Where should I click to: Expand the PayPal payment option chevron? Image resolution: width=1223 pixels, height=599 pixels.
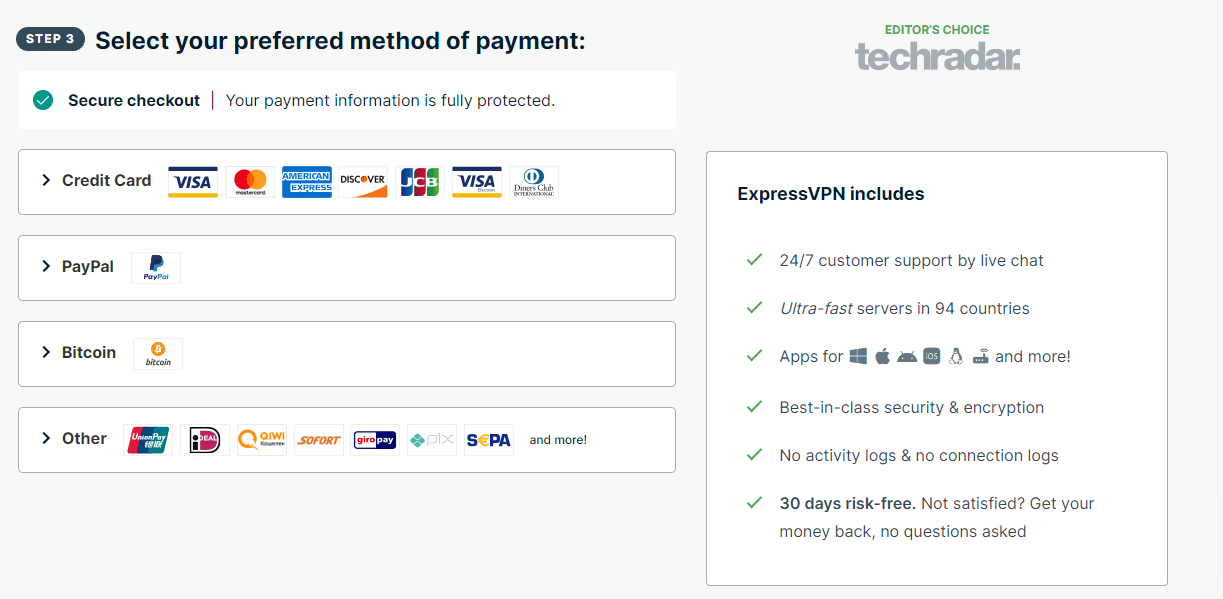tap(46, 266)
